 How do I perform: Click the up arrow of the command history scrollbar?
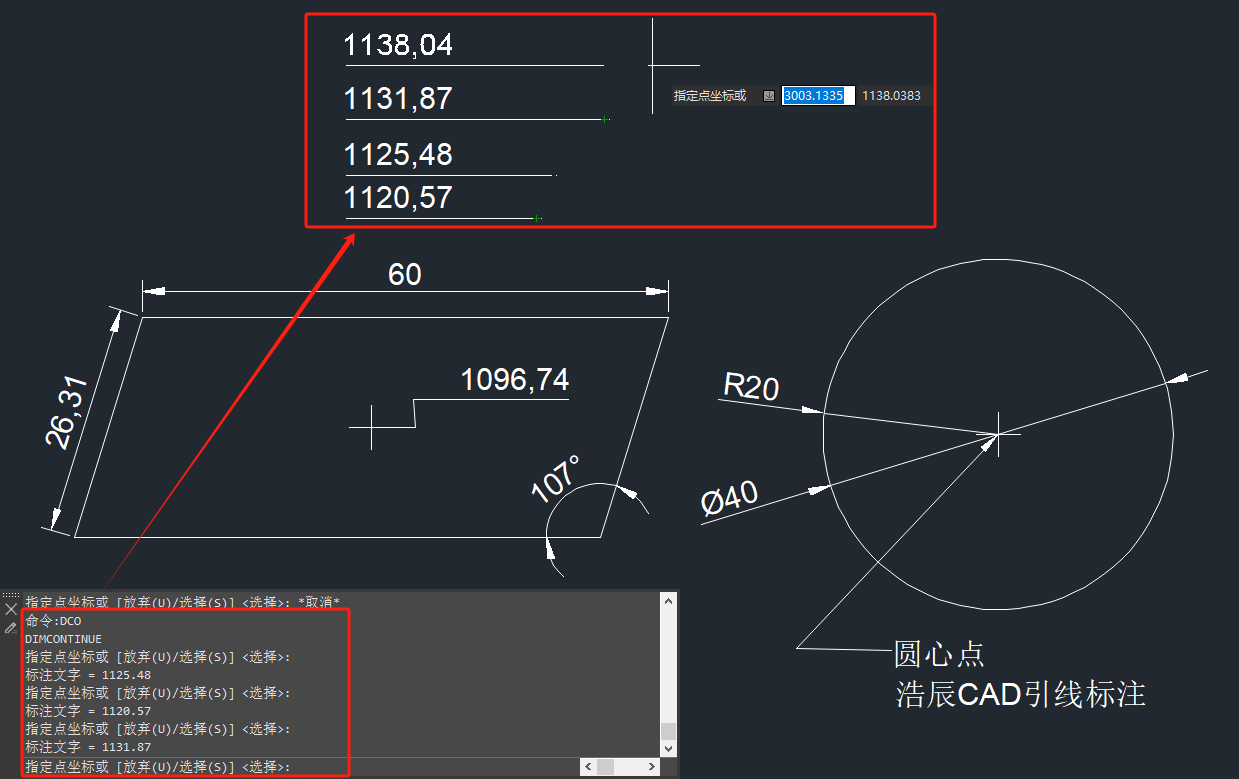(668, 600)
